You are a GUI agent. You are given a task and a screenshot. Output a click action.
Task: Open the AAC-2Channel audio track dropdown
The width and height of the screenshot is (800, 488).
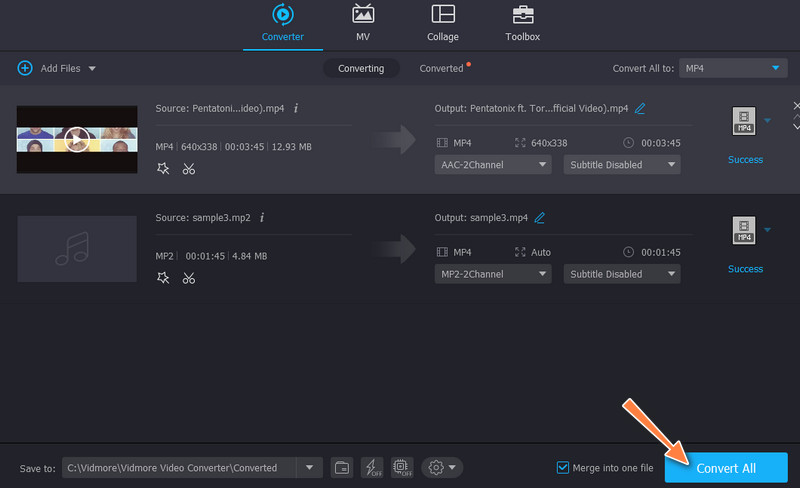point(493,164)
